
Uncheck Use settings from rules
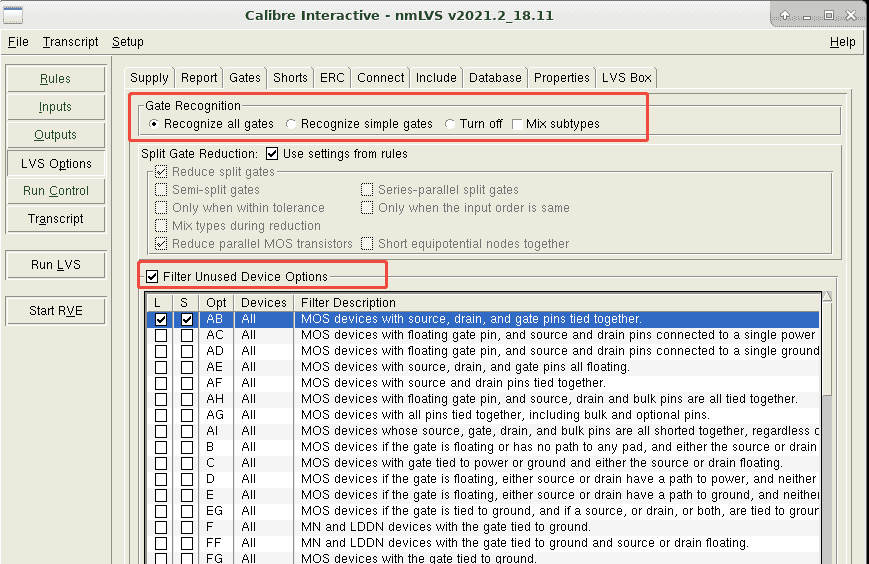click(271, 154)
